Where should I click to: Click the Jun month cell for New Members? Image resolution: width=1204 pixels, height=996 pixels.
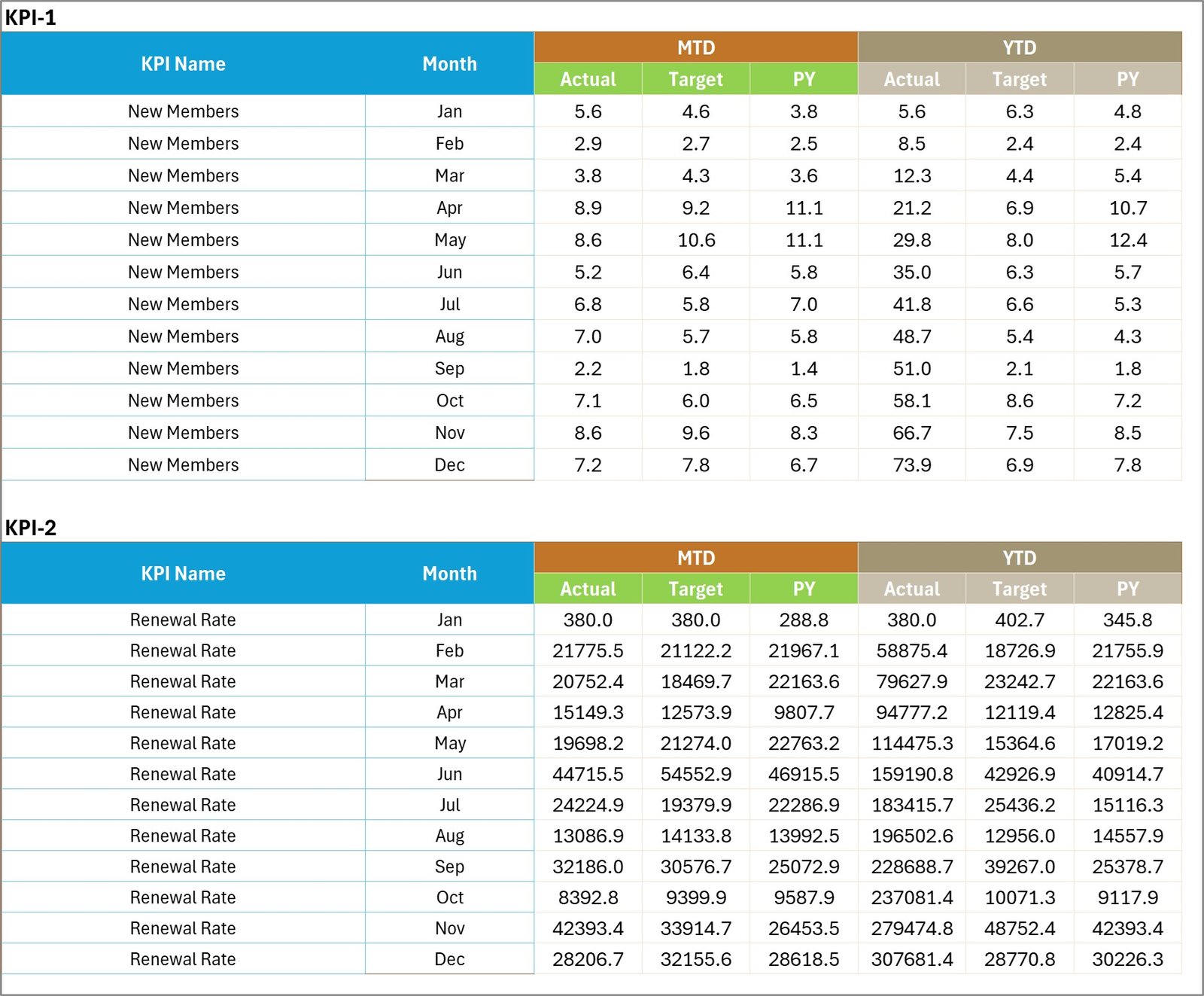click(449, 272)
